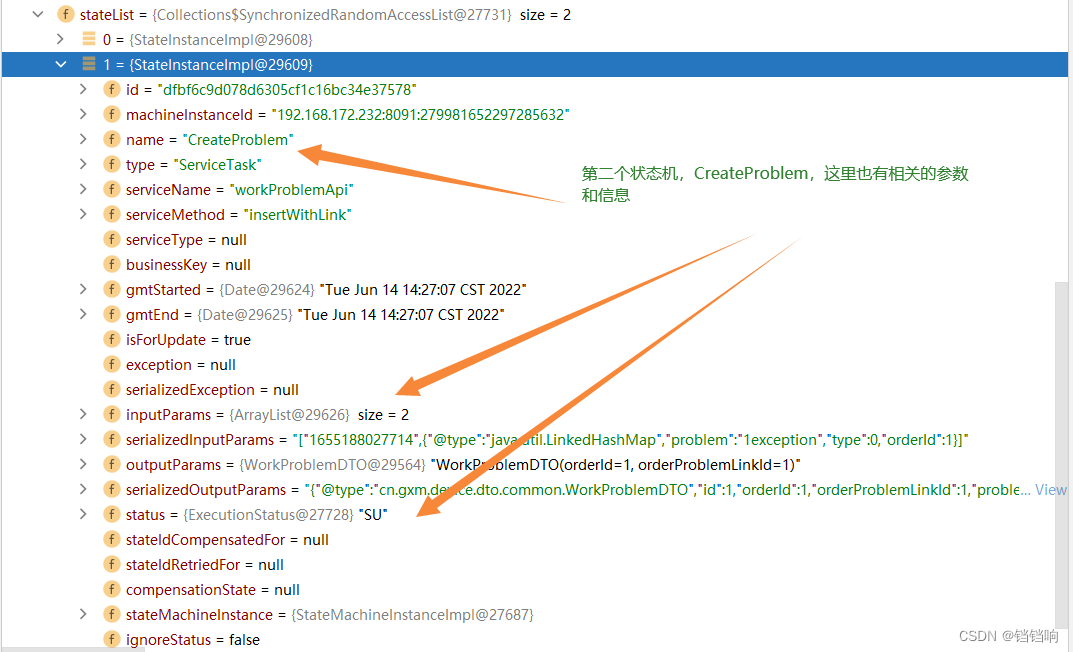Expand the machineInstanceId field
The image size is (1073, 652).
(x=83, y=114)
